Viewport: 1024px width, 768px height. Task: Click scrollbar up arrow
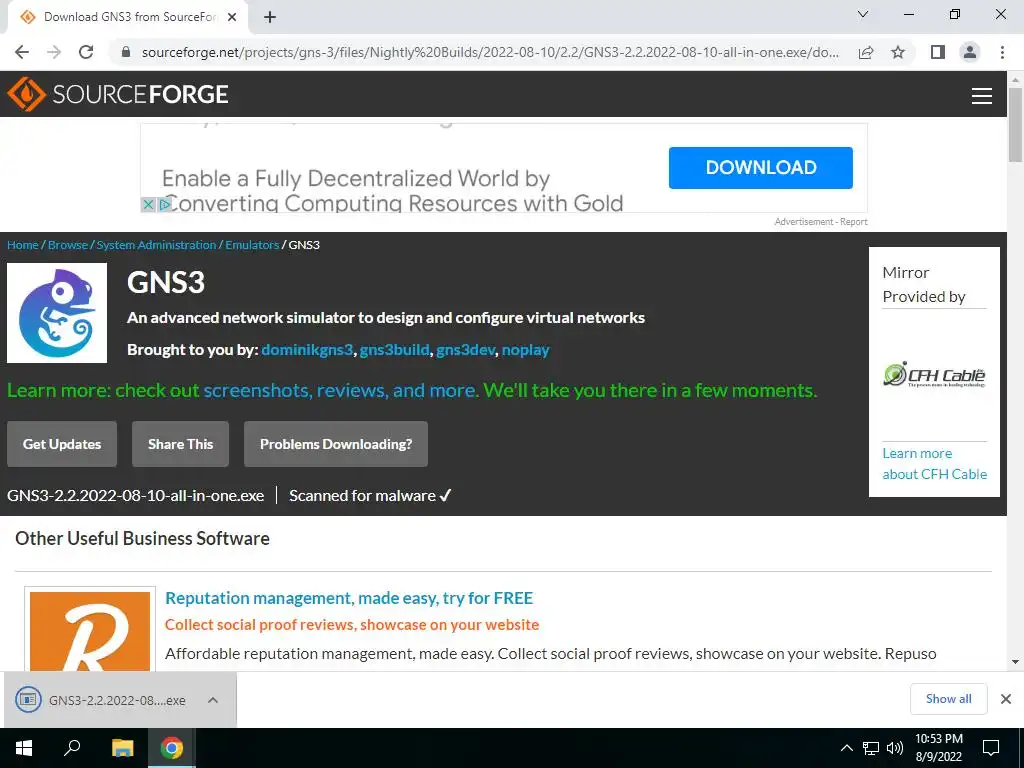(x=1015, y=79)
